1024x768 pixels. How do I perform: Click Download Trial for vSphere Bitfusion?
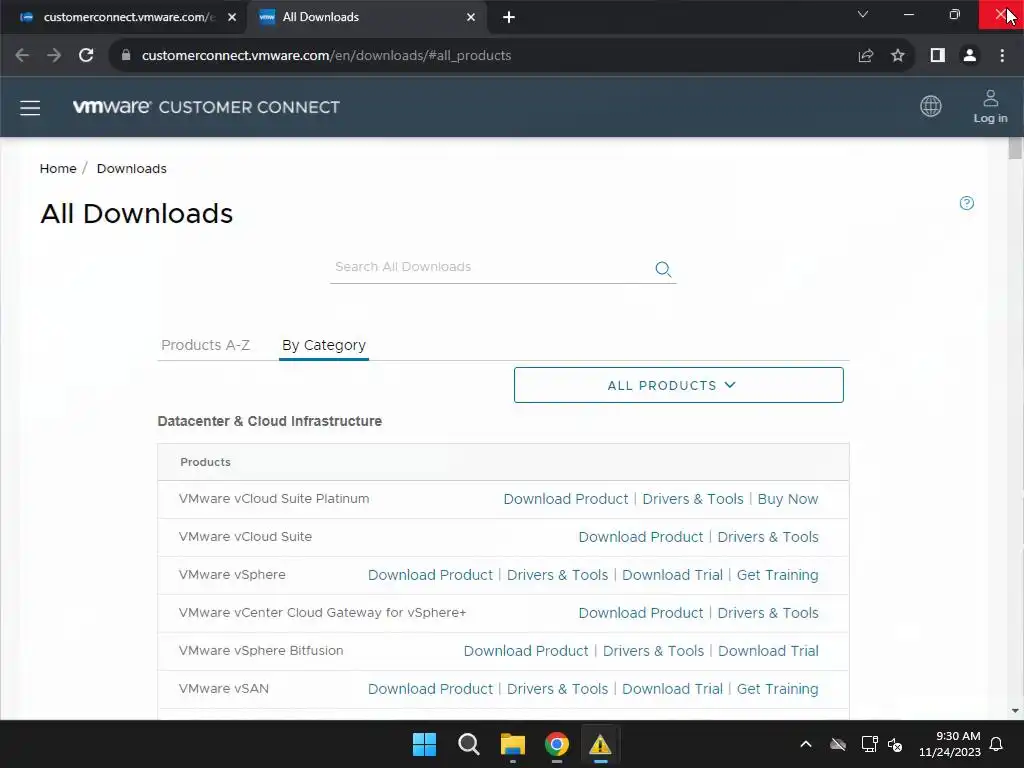tap(768, 650)
